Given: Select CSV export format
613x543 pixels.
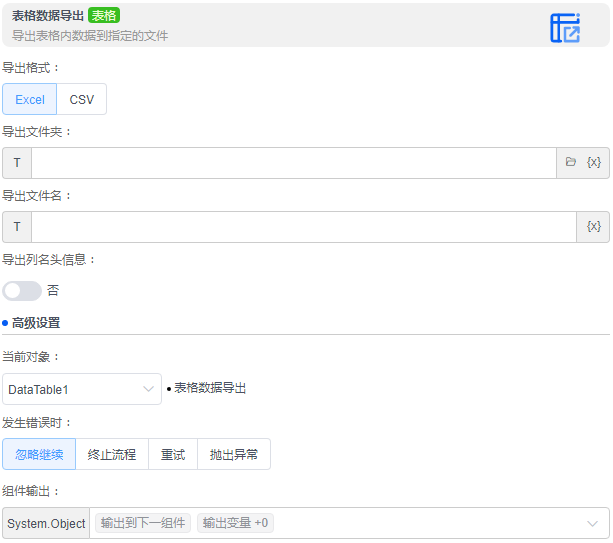Looking at the screenshot, I should (x=82, y=99).
